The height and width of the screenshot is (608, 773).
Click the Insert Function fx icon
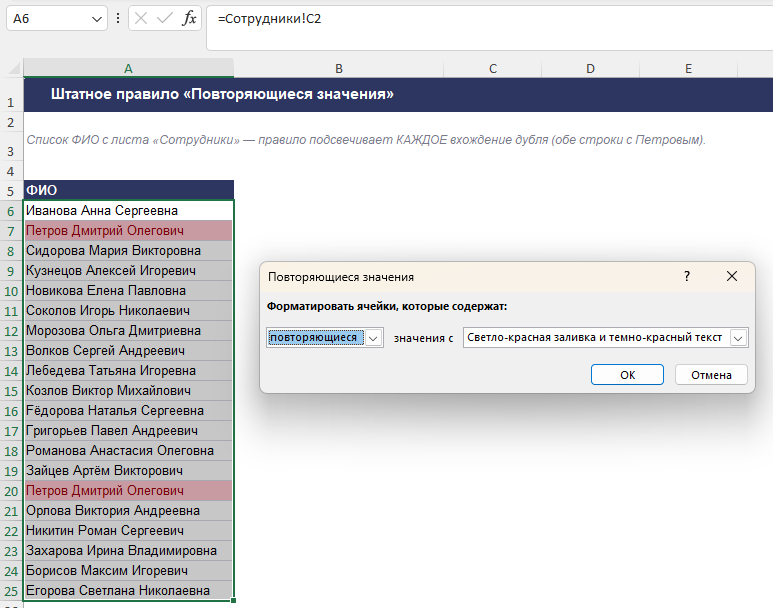pos(189,19)
